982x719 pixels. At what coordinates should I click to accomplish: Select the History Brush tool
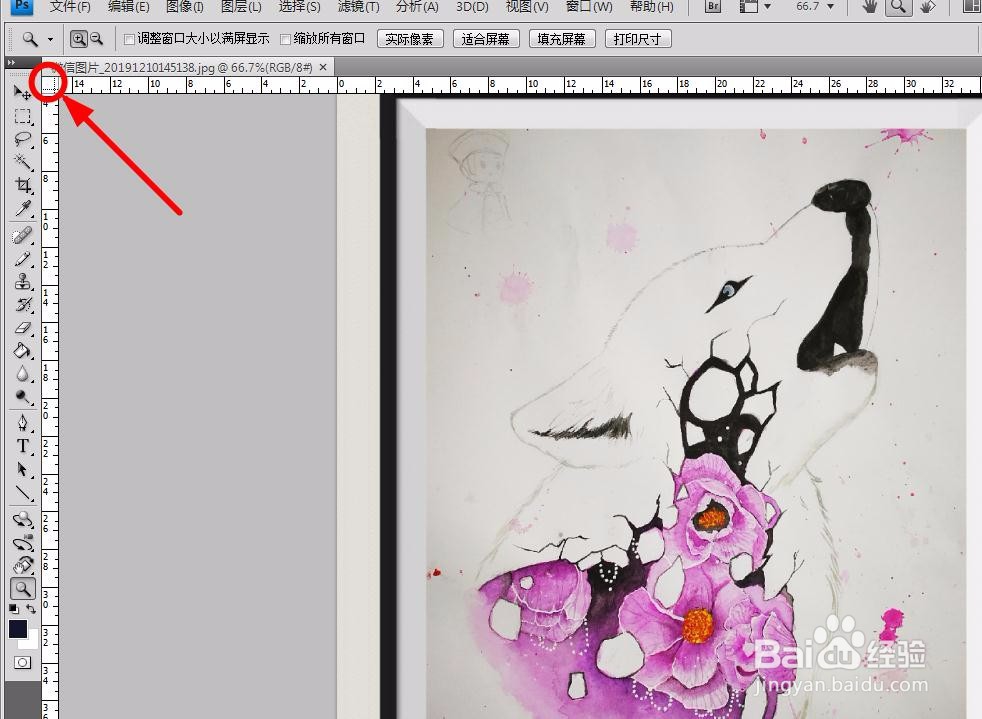click(23, 304)
